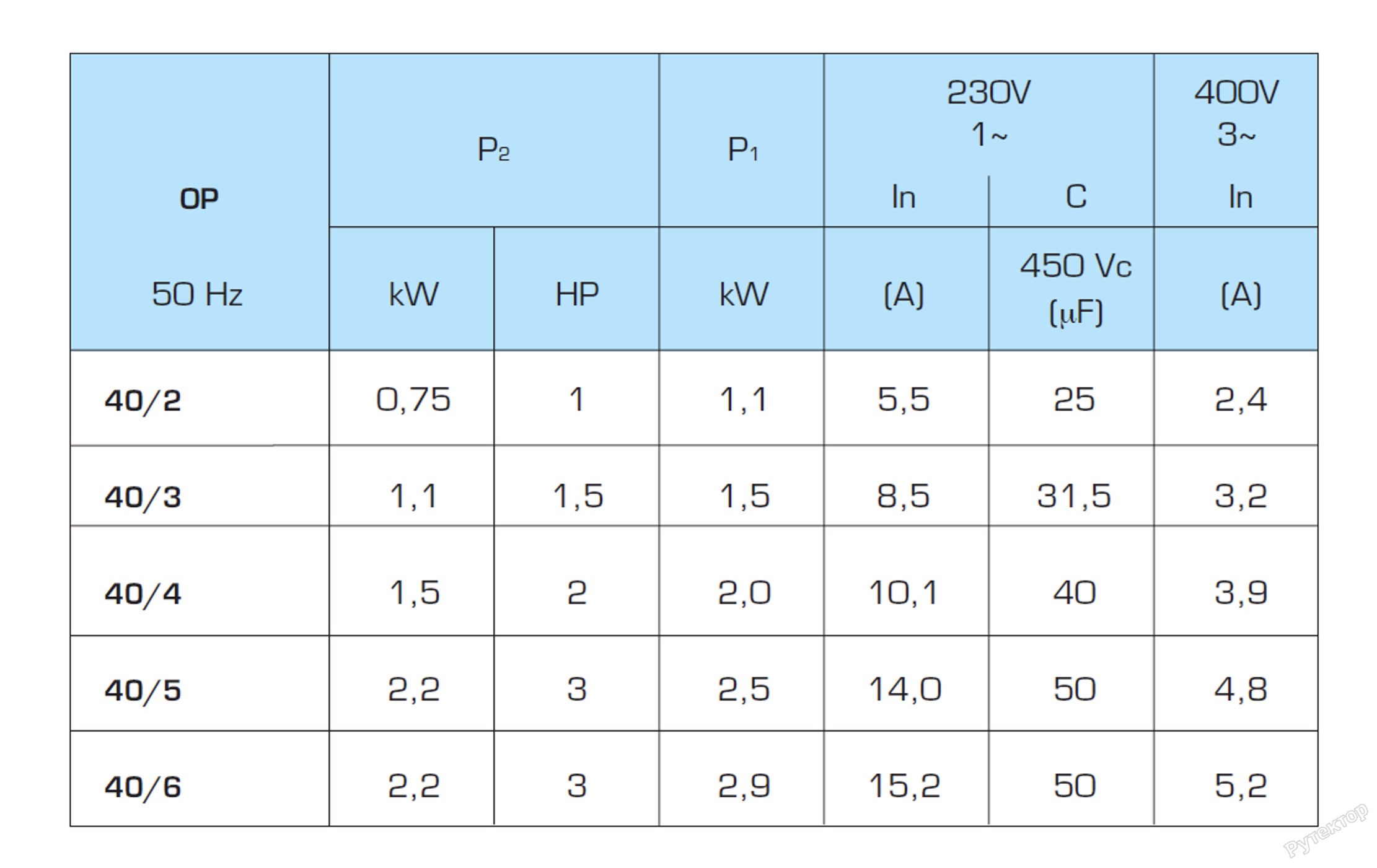Viewport: 1377px width, 868px height.
Task: Click the OP header label
Action: (x=199, y=199)
